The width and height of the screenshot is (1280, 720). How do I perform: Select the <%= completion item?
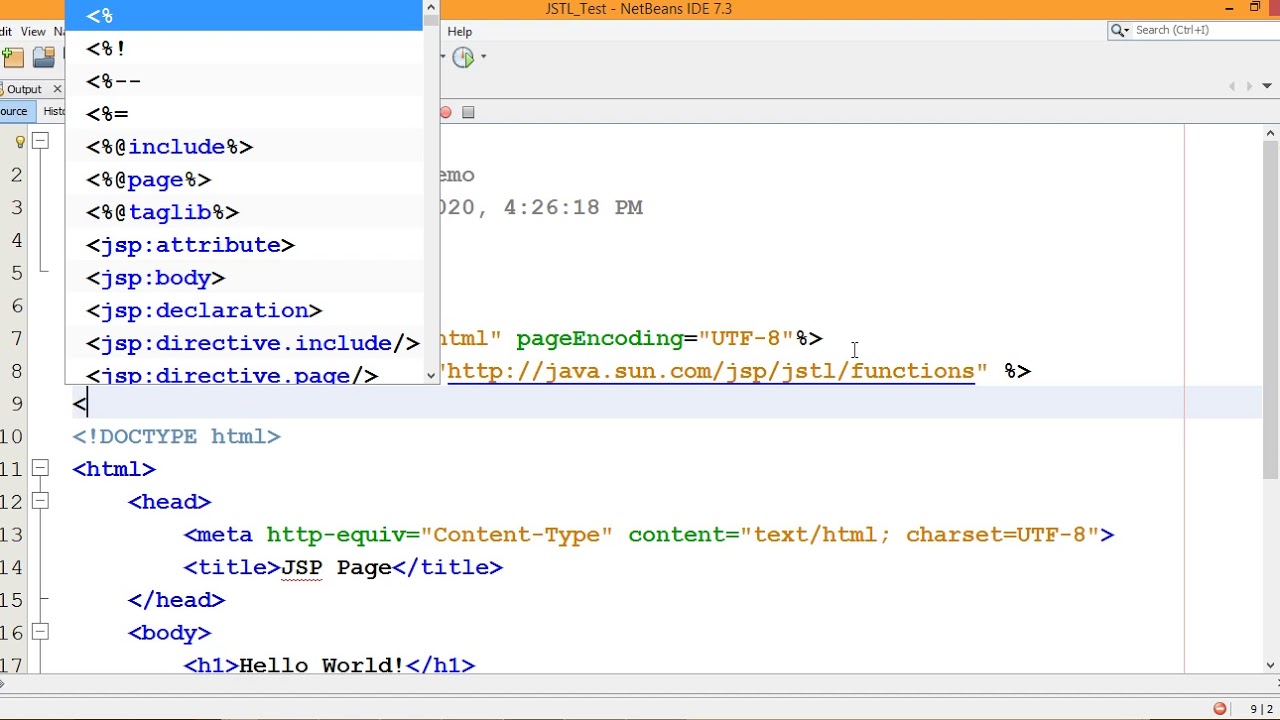tap(244, 114)
